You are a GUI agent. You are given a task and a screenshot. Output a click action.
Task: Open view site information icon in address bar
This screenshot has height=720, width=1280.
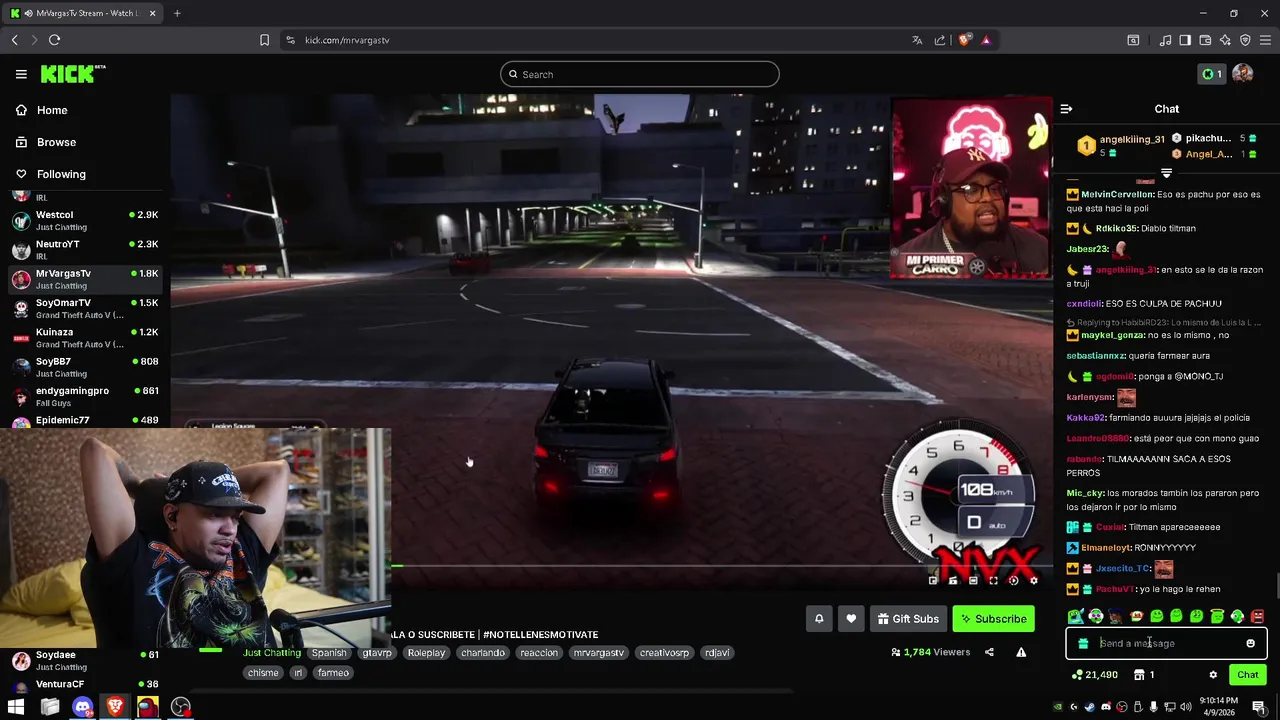[290, 40]
